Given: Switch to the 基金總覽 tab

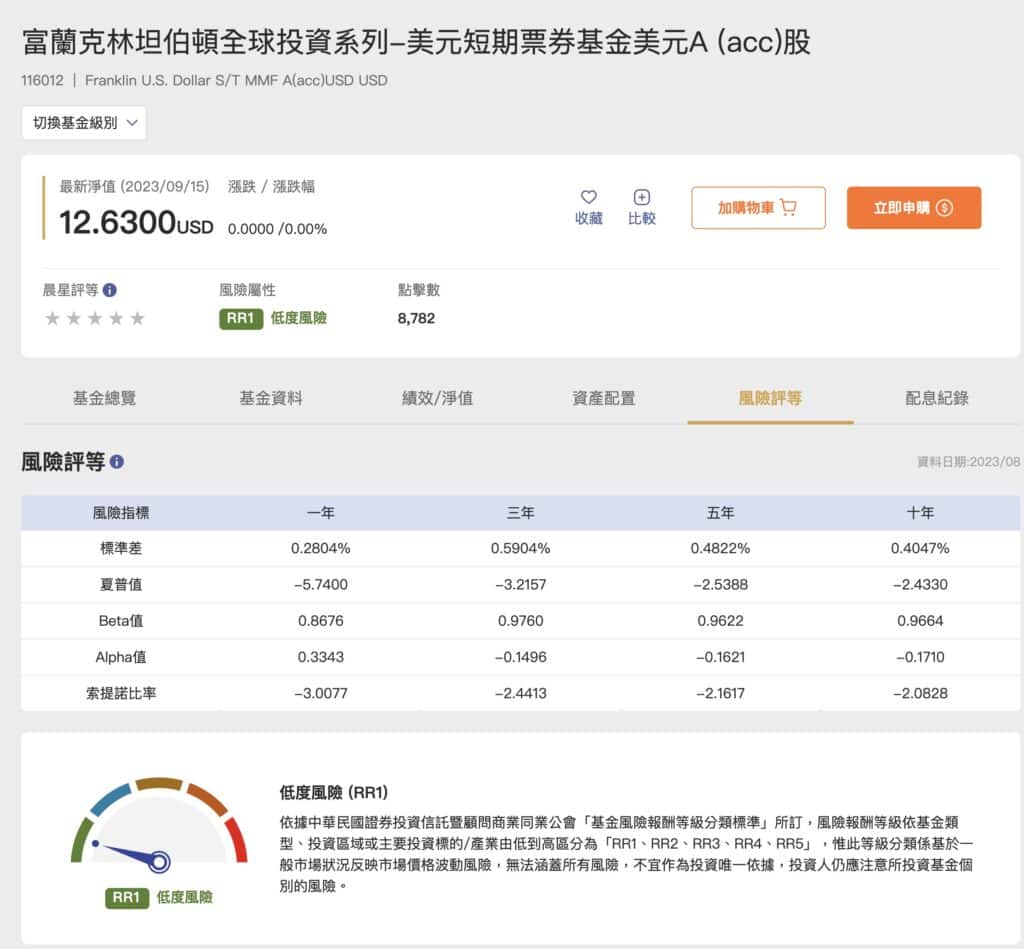Looking at the screenshot, I should [x=104, y=396].
